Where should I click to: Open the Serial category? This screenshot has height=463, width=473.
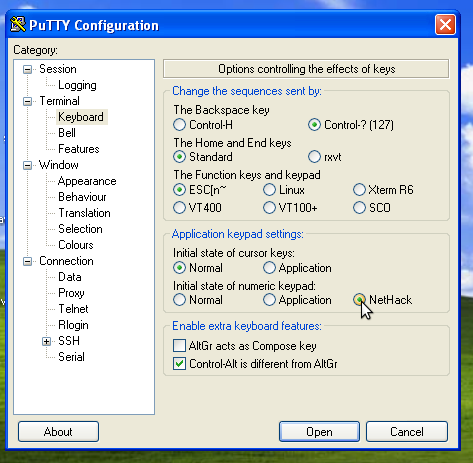pyautogui.click(x=71, y=357)
